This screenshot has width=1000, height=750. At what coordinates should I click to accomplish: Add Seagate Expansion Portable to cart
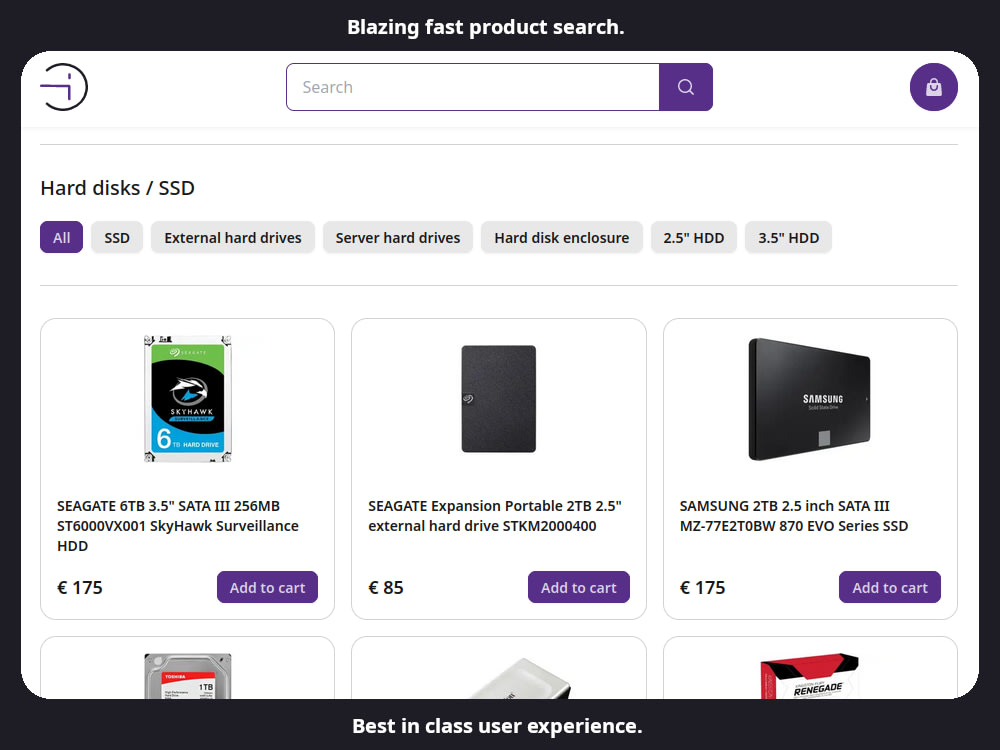click(578, 587)
